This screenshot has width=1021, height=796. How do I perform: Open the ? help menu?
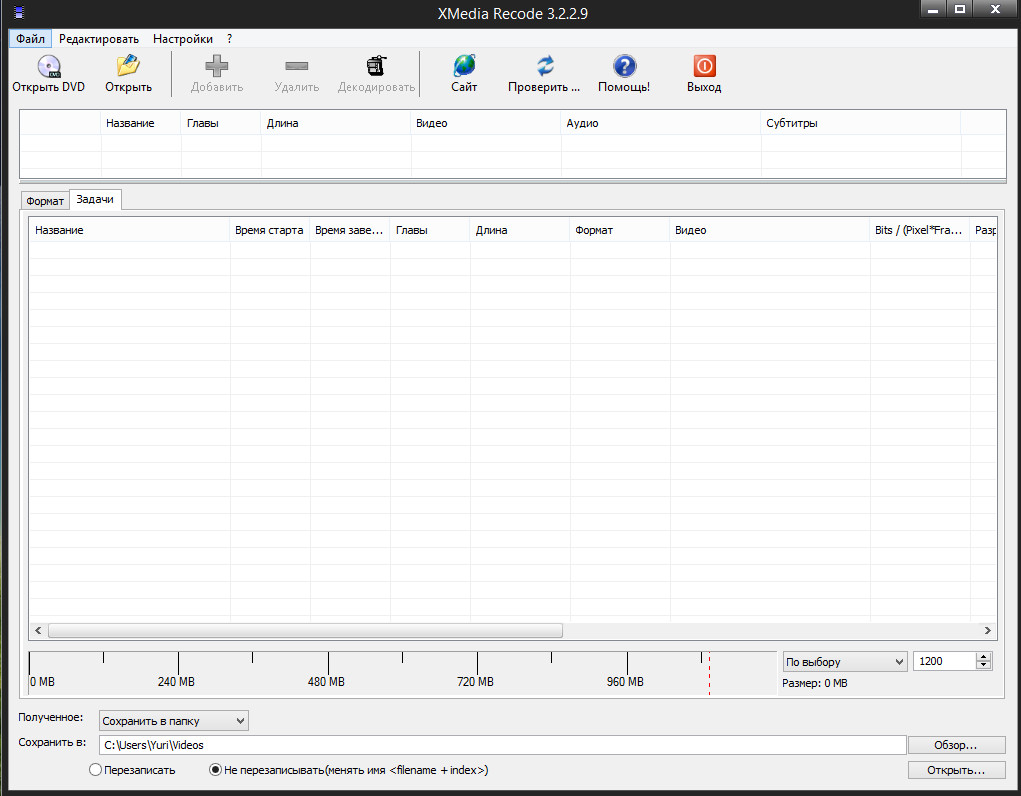(x=229, y=38)
